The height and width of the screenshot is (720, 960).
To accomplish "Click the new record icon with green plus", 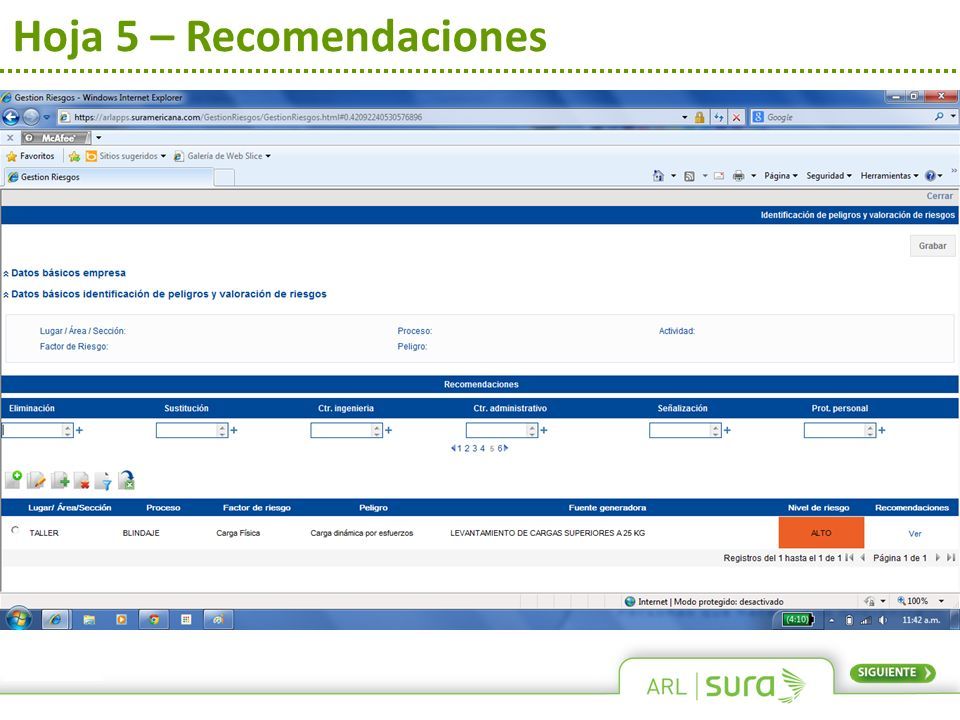I will 13,479.
